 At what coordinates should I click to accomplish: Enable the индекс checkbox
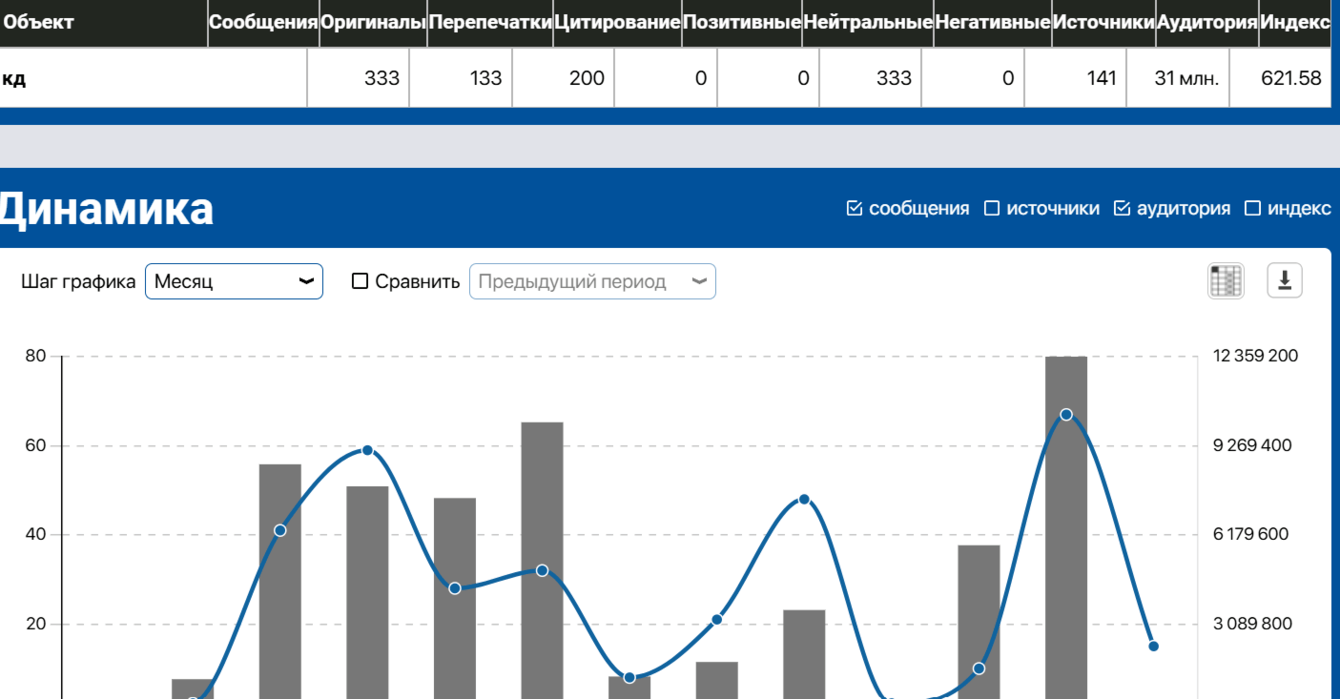[1253, 208]
